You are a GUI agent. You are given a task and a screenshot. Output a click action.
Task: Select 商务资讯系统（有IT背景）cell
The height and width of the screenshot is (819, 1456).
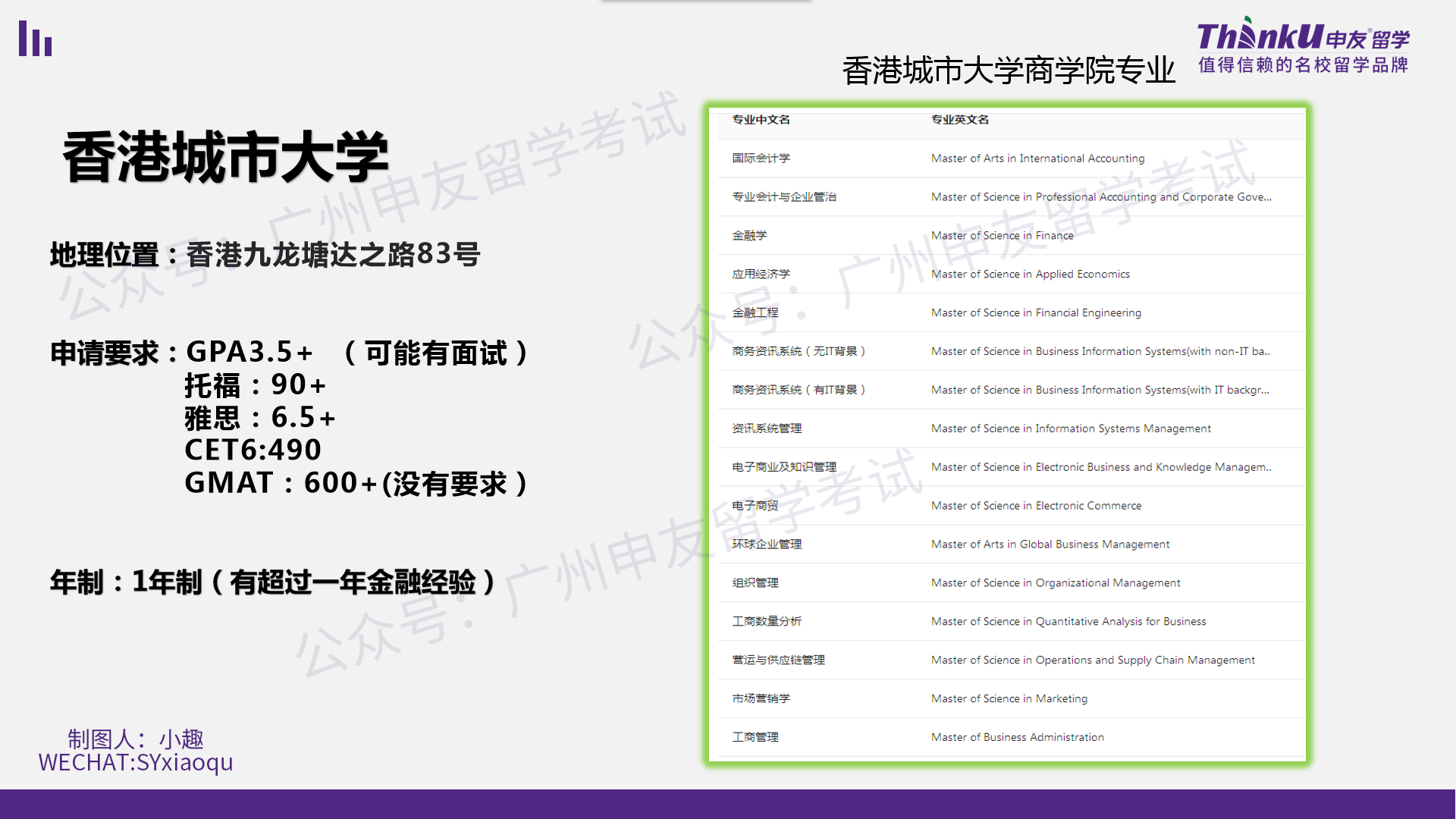[x=799, y=390]
